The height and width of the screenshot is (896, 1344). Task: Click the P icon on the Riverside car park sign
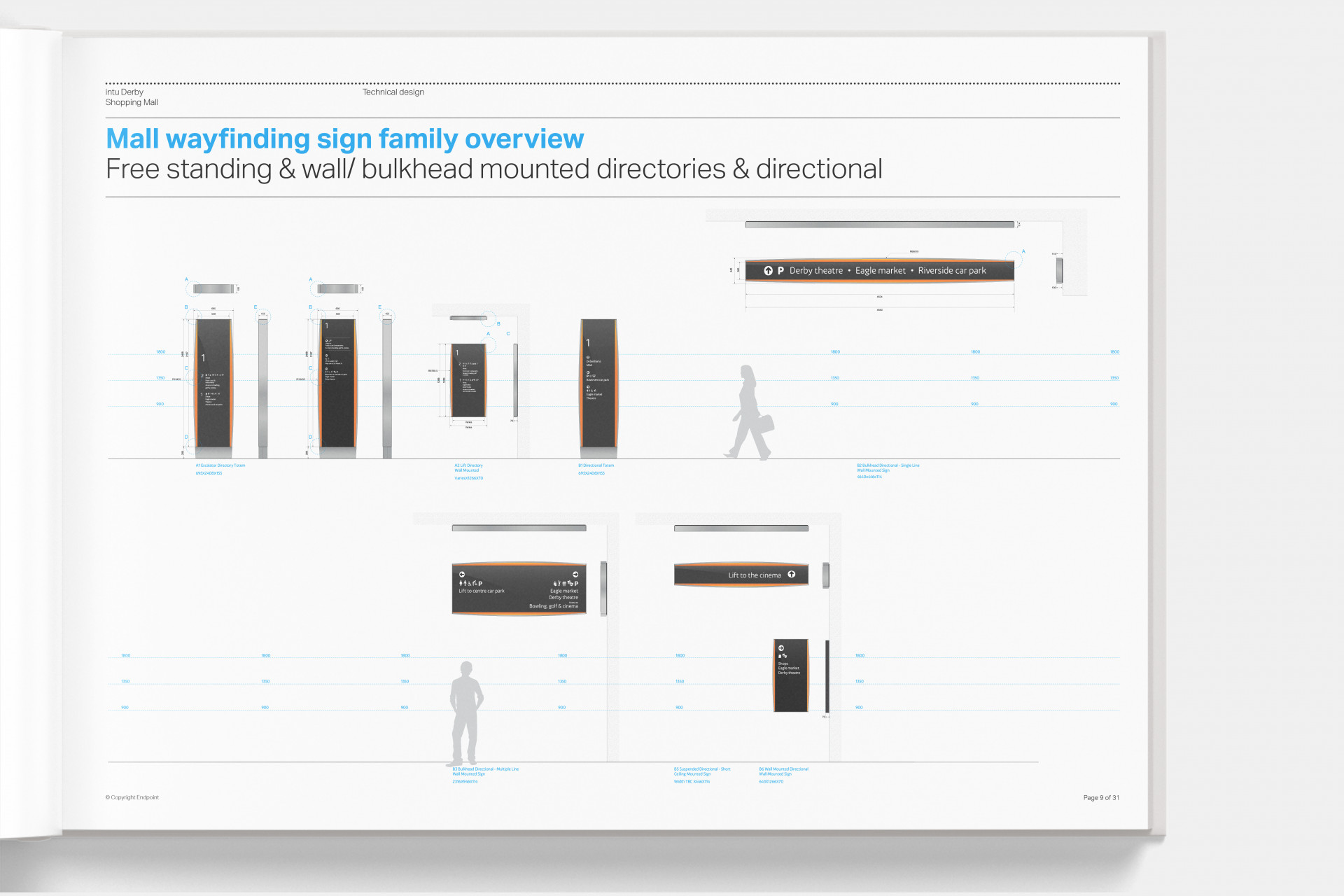click(780, 271)
